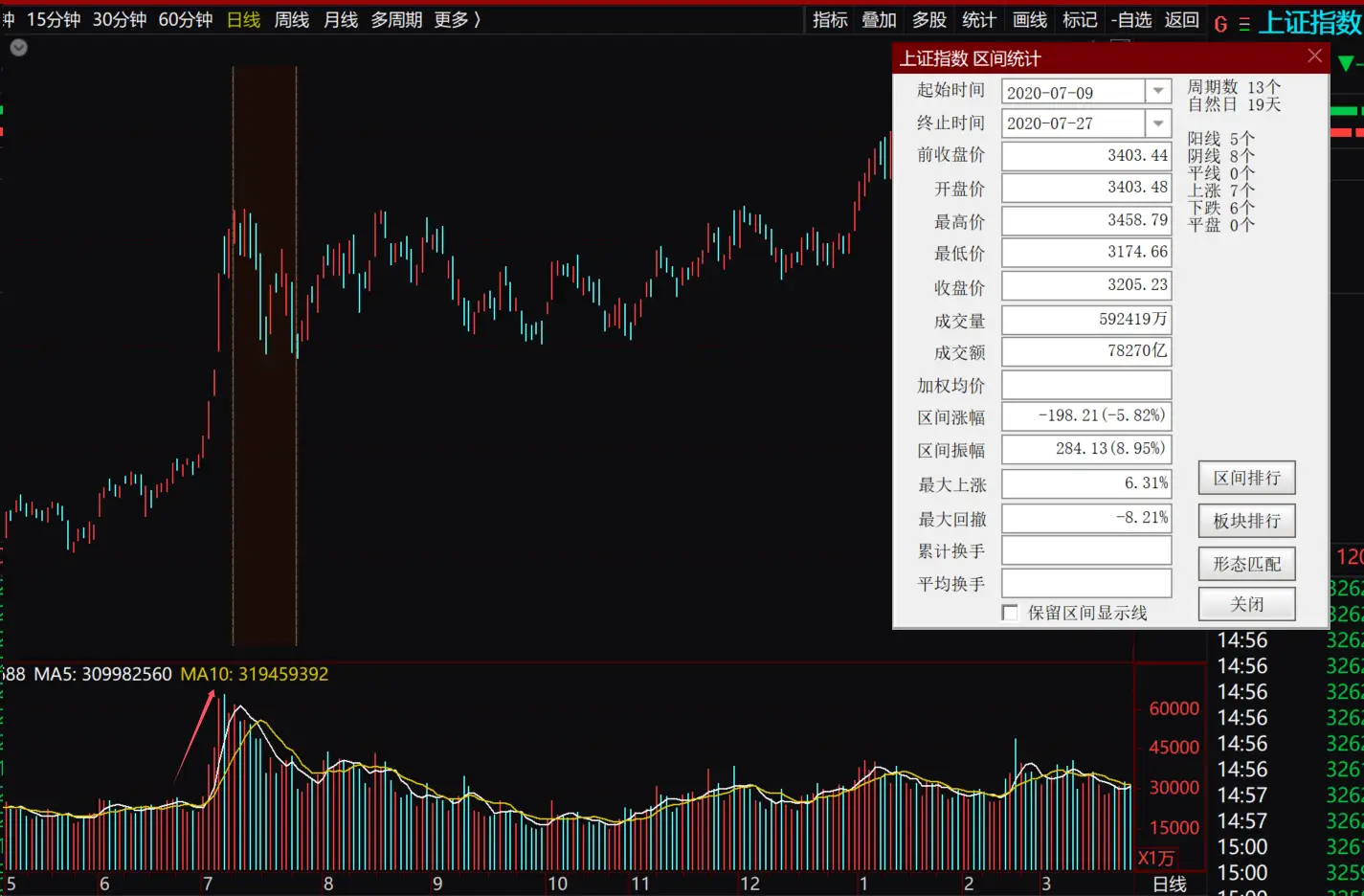Image resolution: width=1364 pixels, height=896 pixels.
Task: Click the 区间振幅 value field
Action: [1086, 449]
